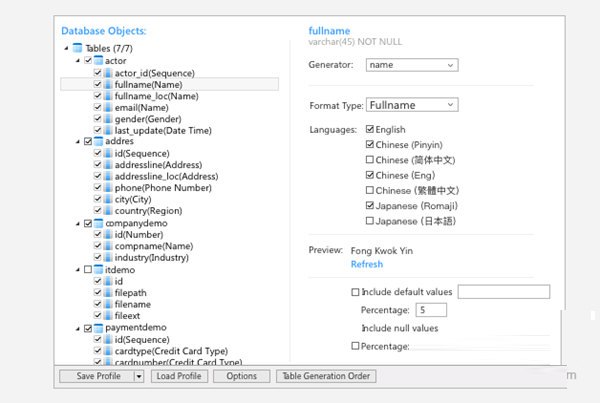This screenshot has width=600, height=403.
Task: Collapse the itdemo table node
Action: 78,270
